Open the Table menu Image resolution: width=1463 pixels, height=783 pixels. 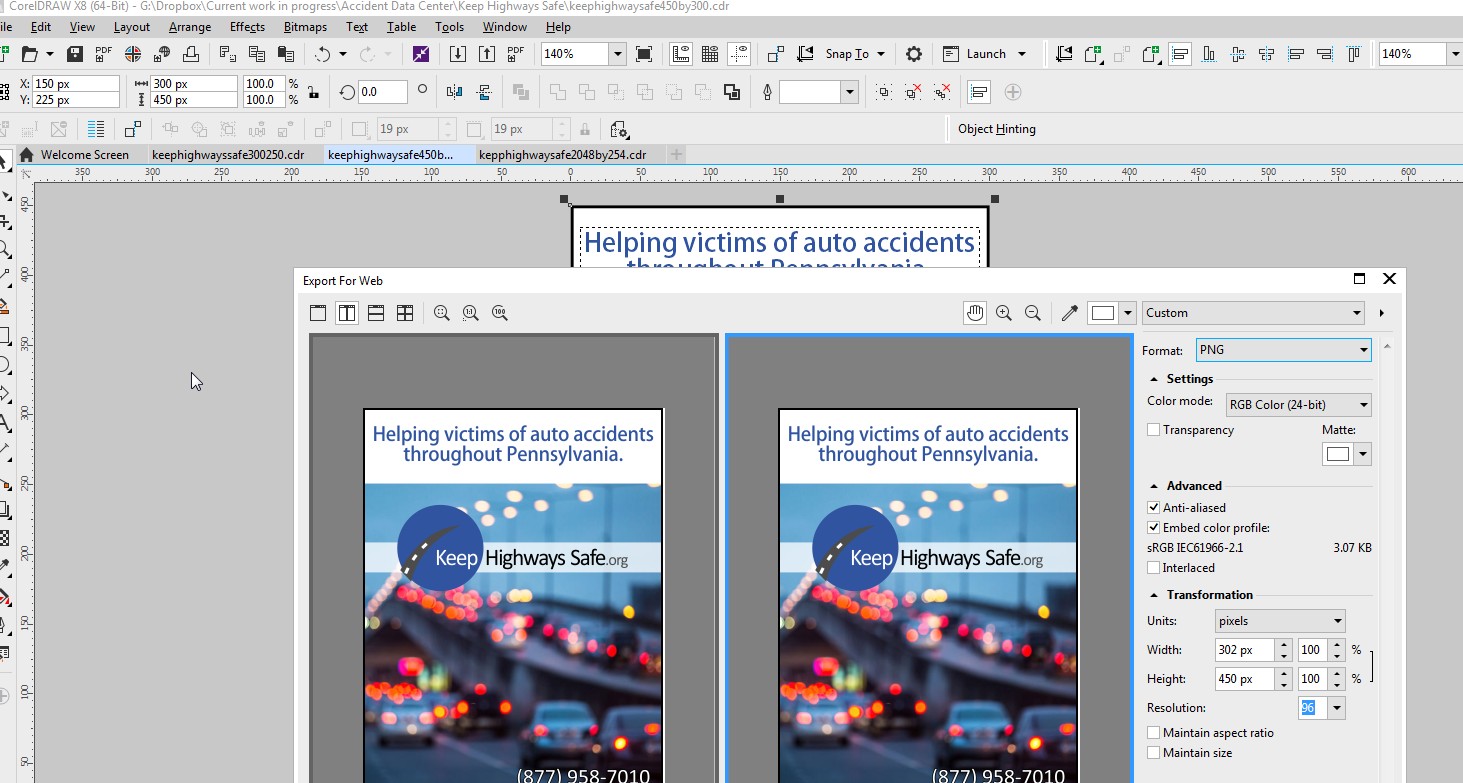(401, 27)
